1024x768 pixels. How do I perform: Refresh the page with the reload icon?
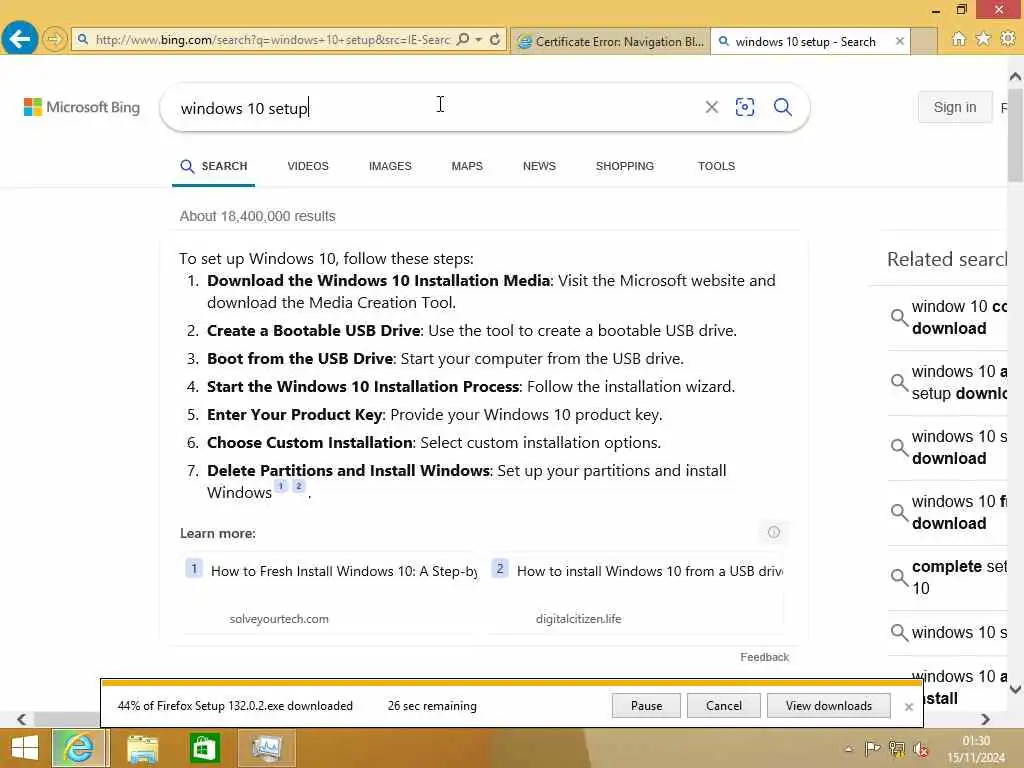[x=495, y=40]
